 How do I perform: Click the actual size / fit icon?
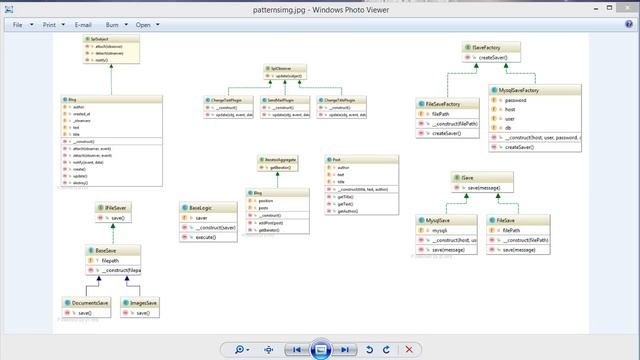269,350
